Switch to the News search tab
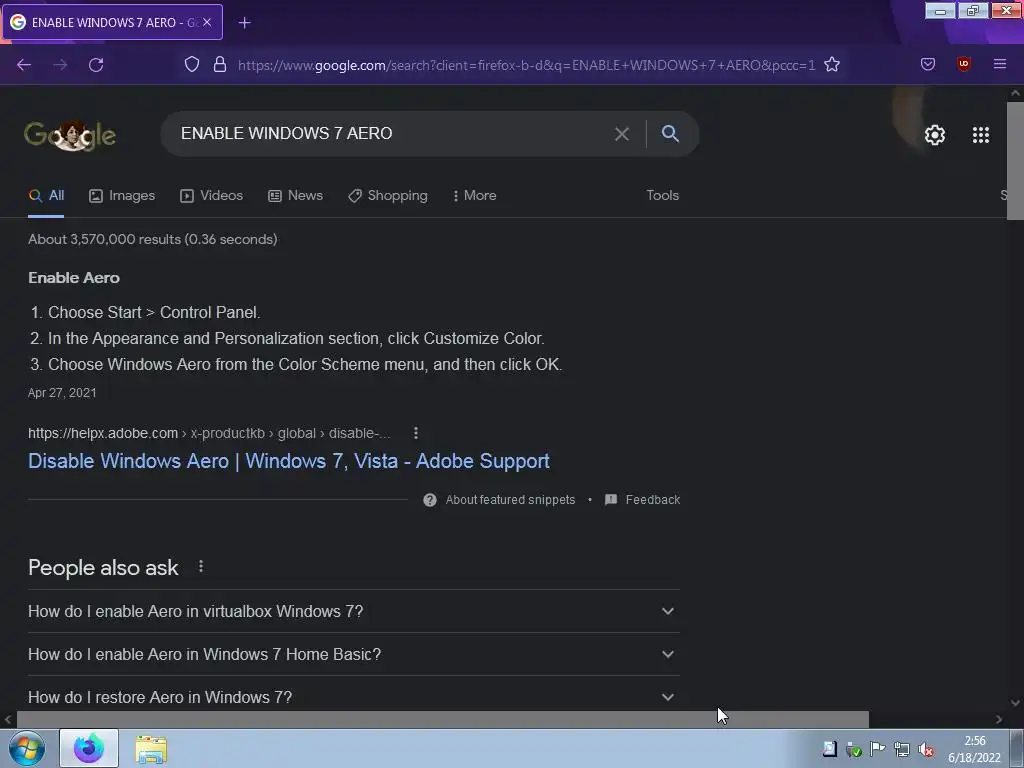The width and height of the screenshot is (1024, 768). pyautogui.click(x=295, y=195)
